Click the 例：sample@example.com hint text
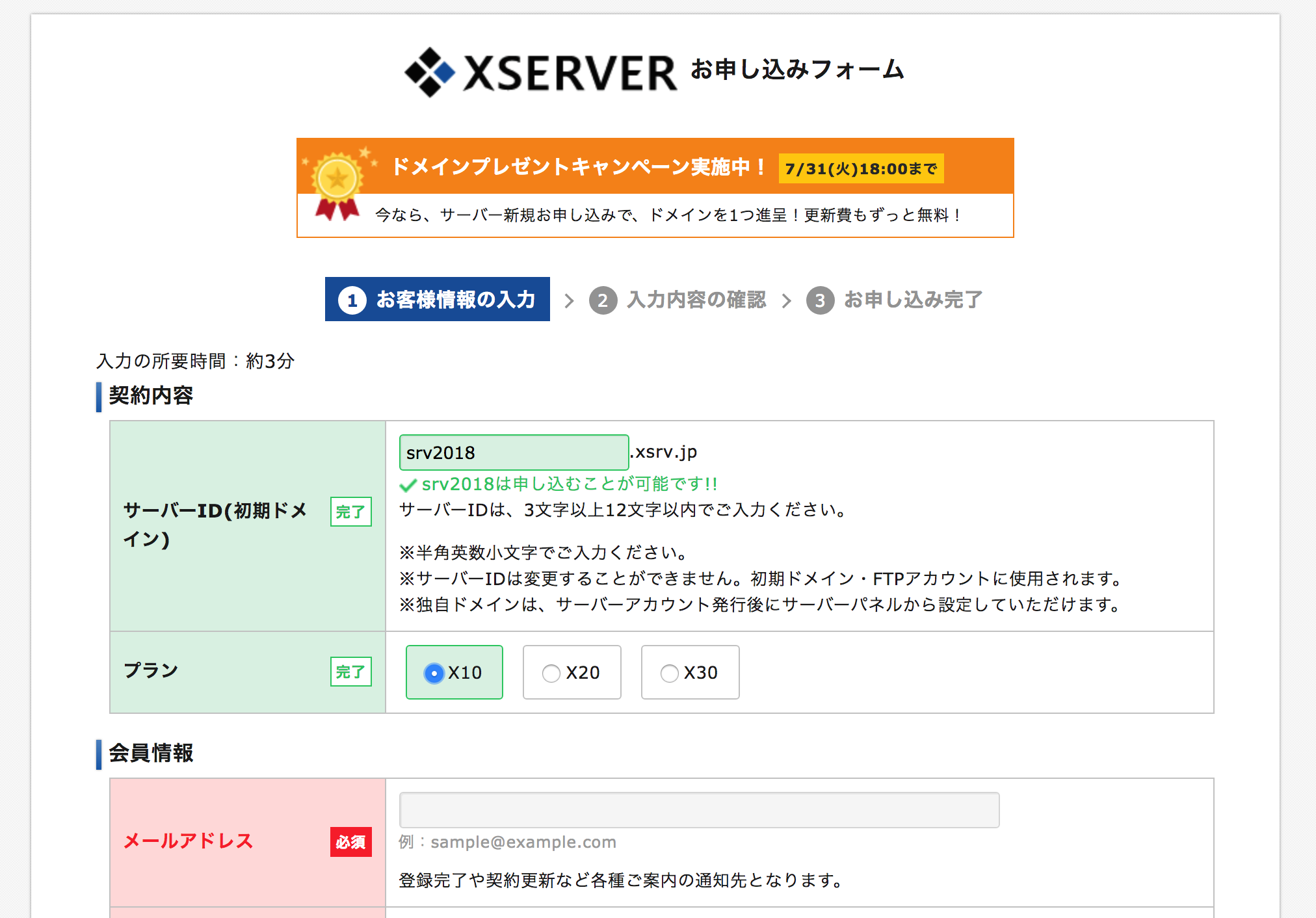The image size is (1316, 918). [x=507, y=842]
